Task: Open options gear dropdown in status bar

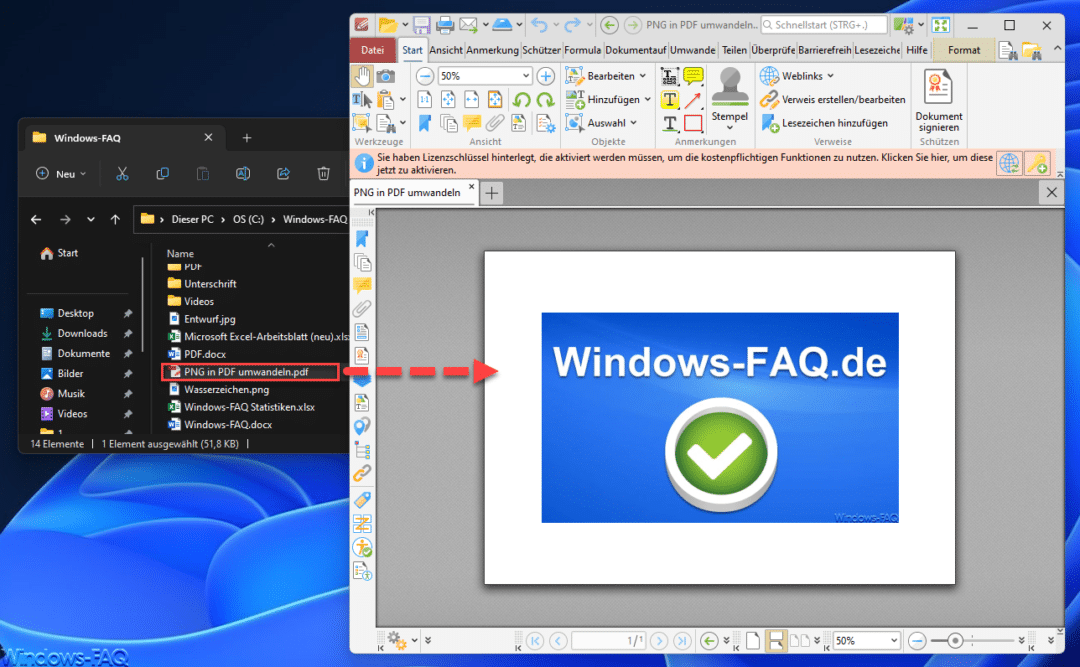Action: pos(415,641)
